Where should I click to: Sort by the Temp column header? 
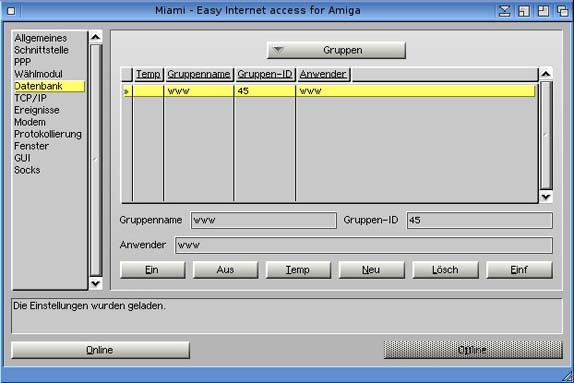[148, 74]
